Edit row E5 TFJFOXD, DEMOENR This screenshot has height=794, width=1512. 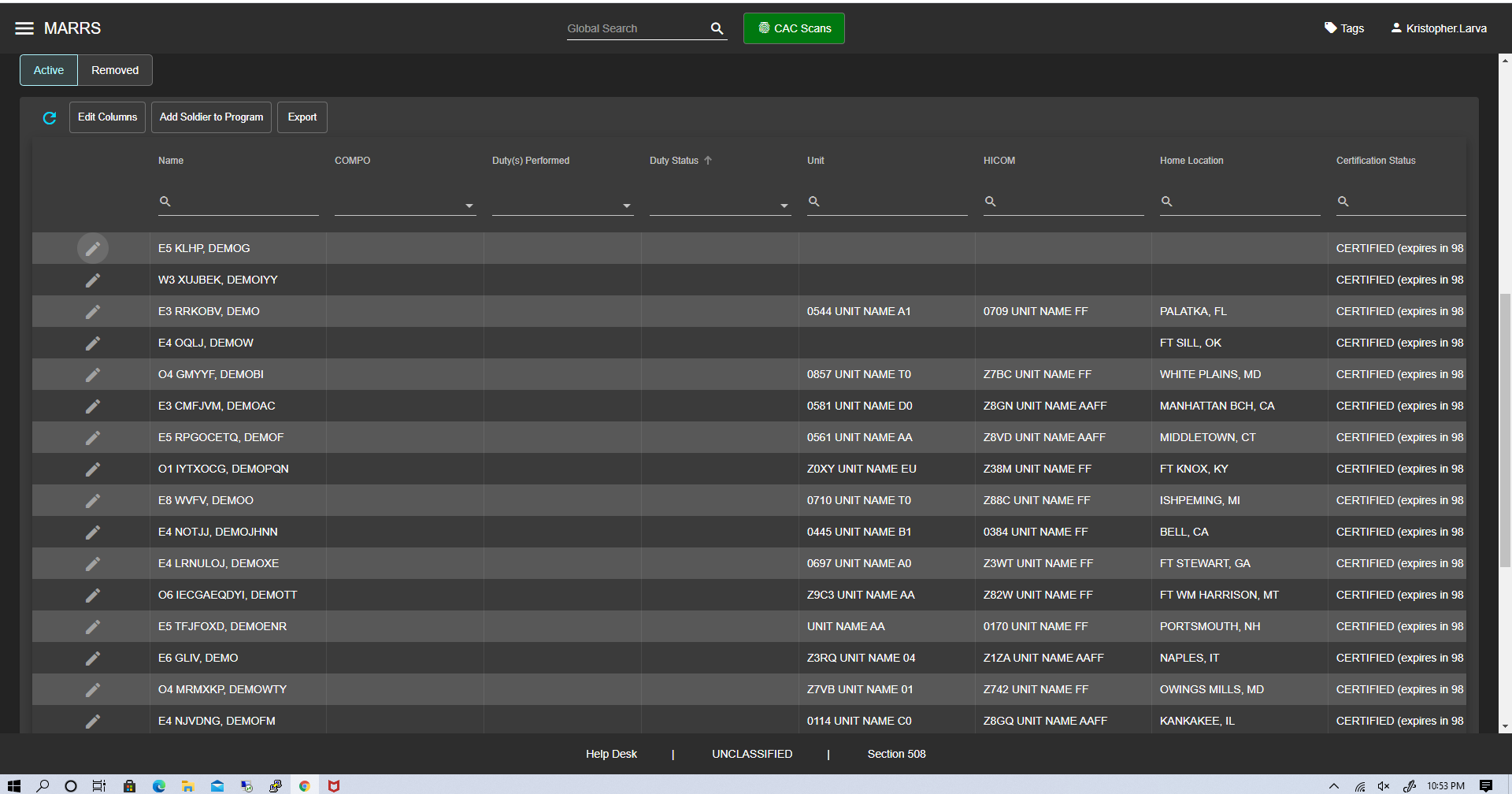93,626
